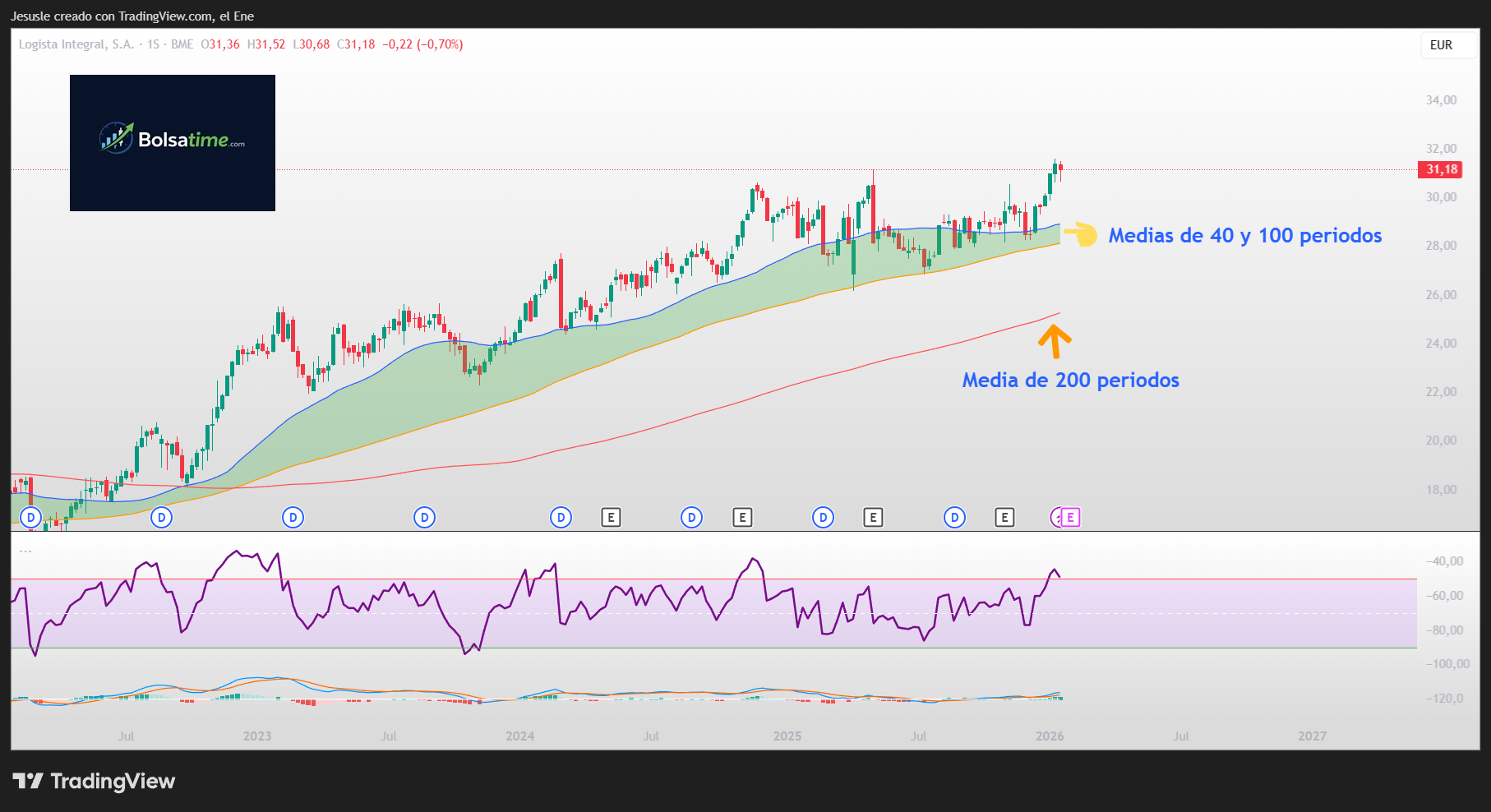This screenshot has height=812, width=1491.
Task: Click the TradingView logo at bottom left
Action: coord(94,782)
